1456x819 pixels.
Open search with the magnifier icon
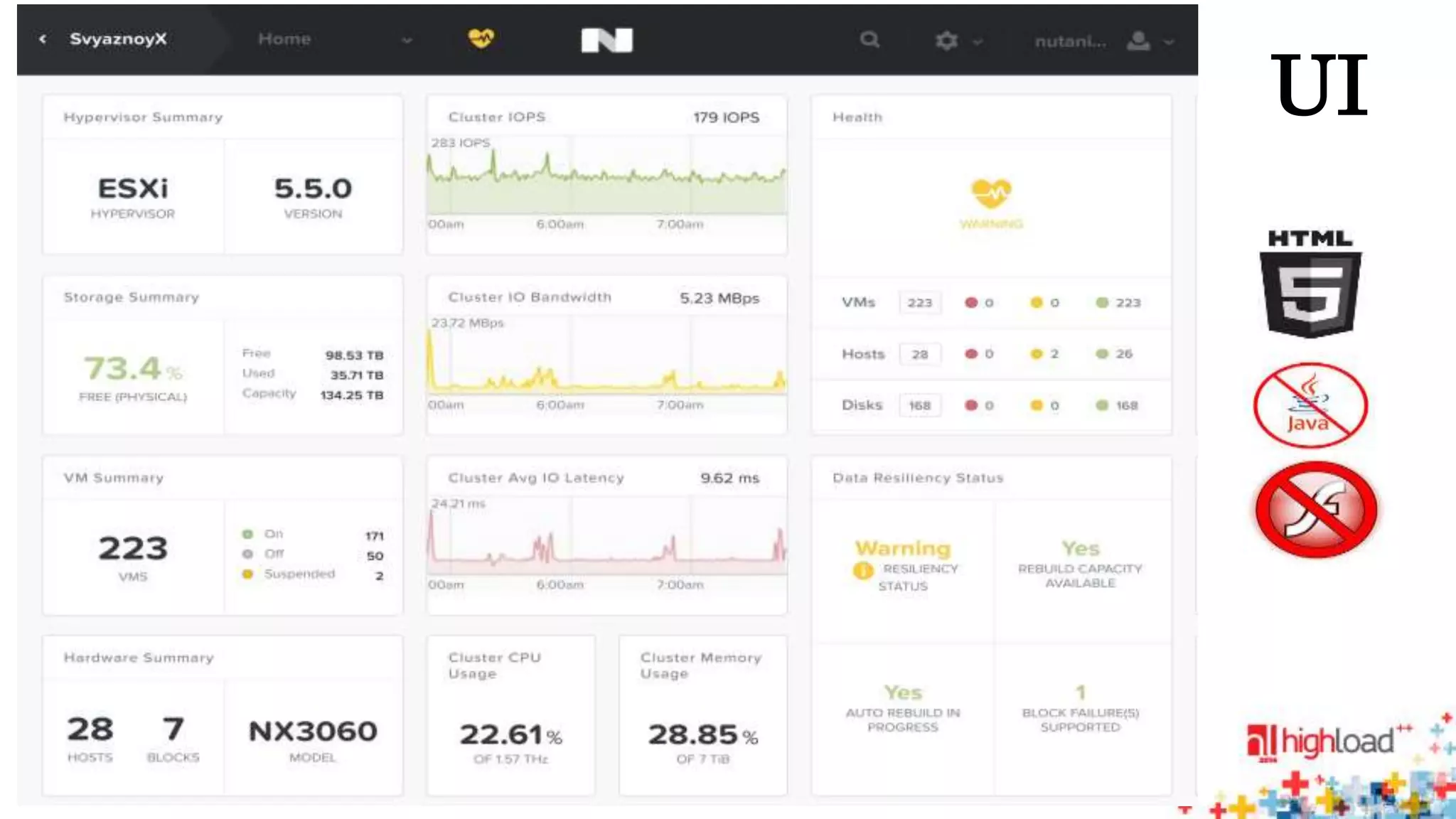click(x=869, y=40)
